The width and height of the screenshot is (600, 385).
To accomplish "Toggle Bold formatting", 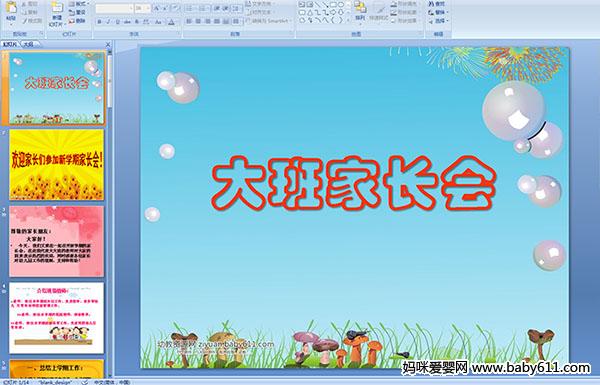I will [x=100, y=22].
